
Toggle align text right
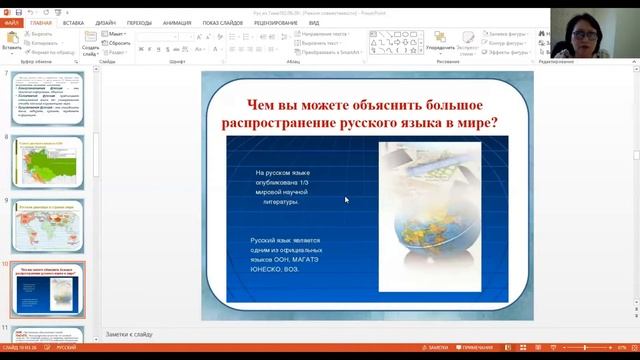pyautogui.click(x=250, y=49)
